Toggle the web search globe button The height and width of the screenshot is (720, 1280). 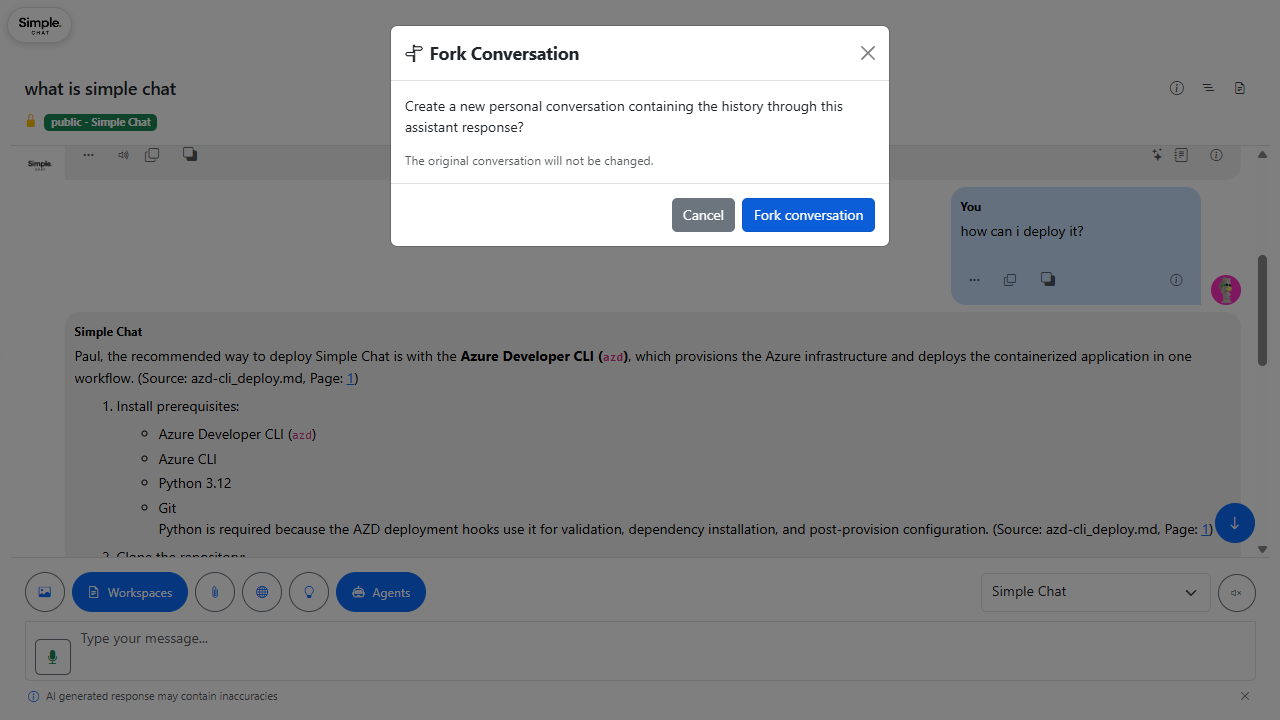tap(262, 592)
